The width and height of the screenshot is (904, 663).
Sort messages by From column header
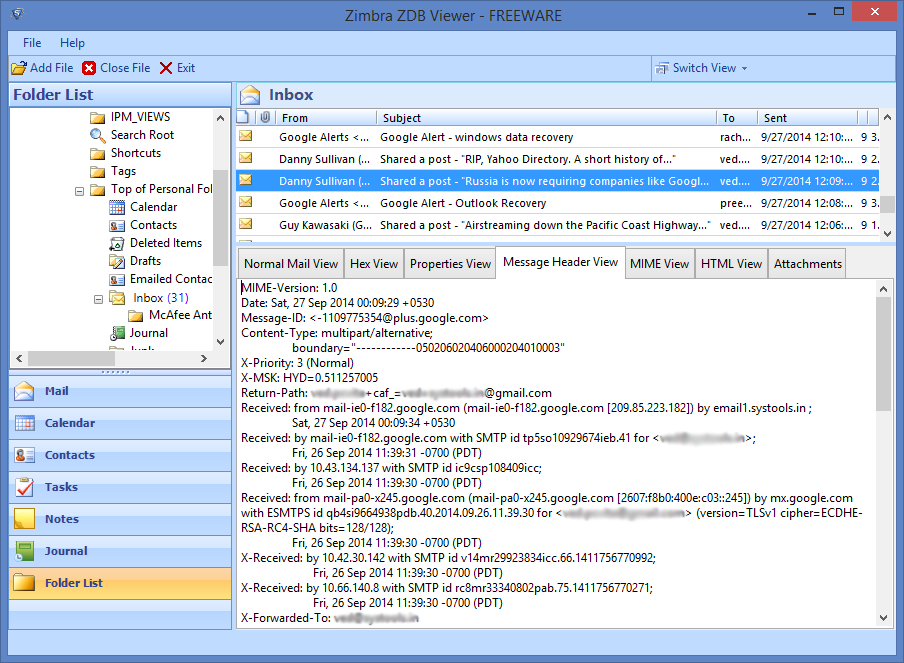coord(326,118)
